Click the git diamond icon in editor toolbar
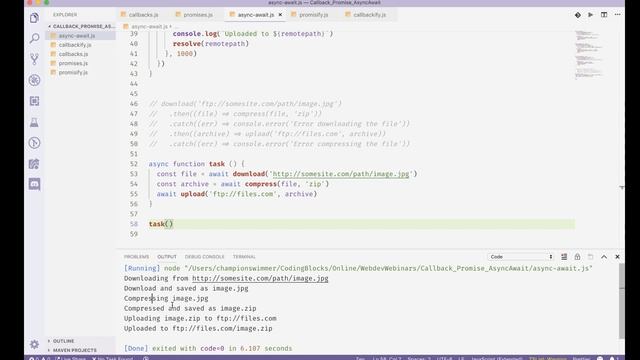The width and height of the screenshot is (640, 360). 578,15
